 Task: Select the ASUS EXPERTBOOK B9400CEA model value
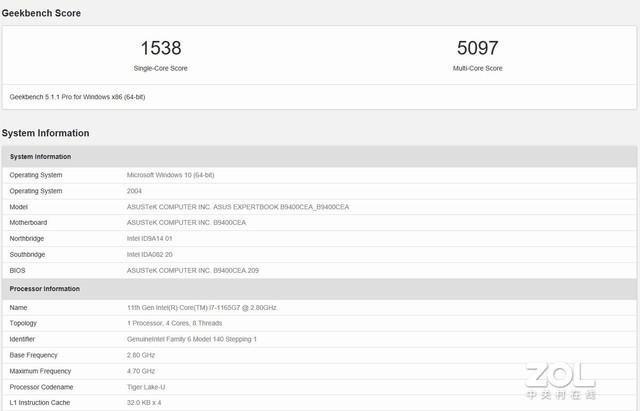click(238, 207)
